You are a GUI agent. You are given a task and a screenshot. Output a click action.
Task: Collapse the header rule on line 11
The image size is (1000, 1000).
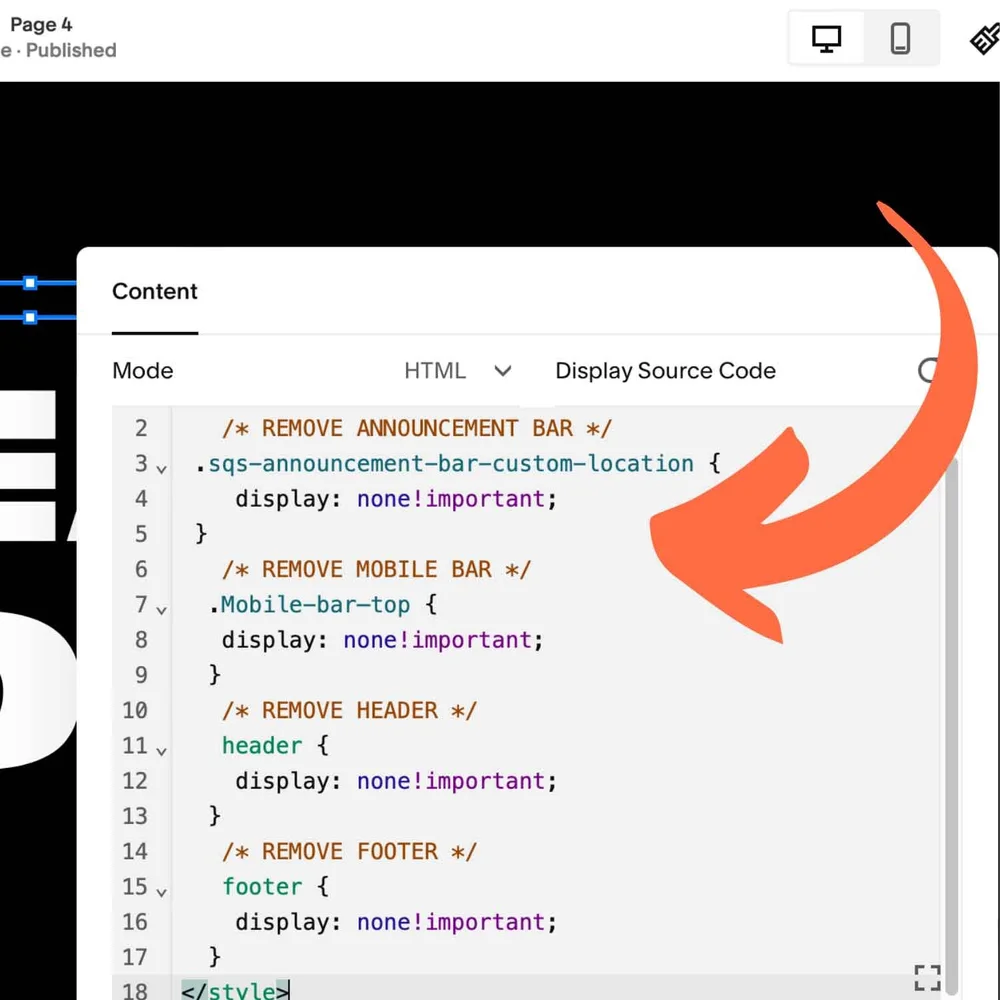click(x=162, y=750)
